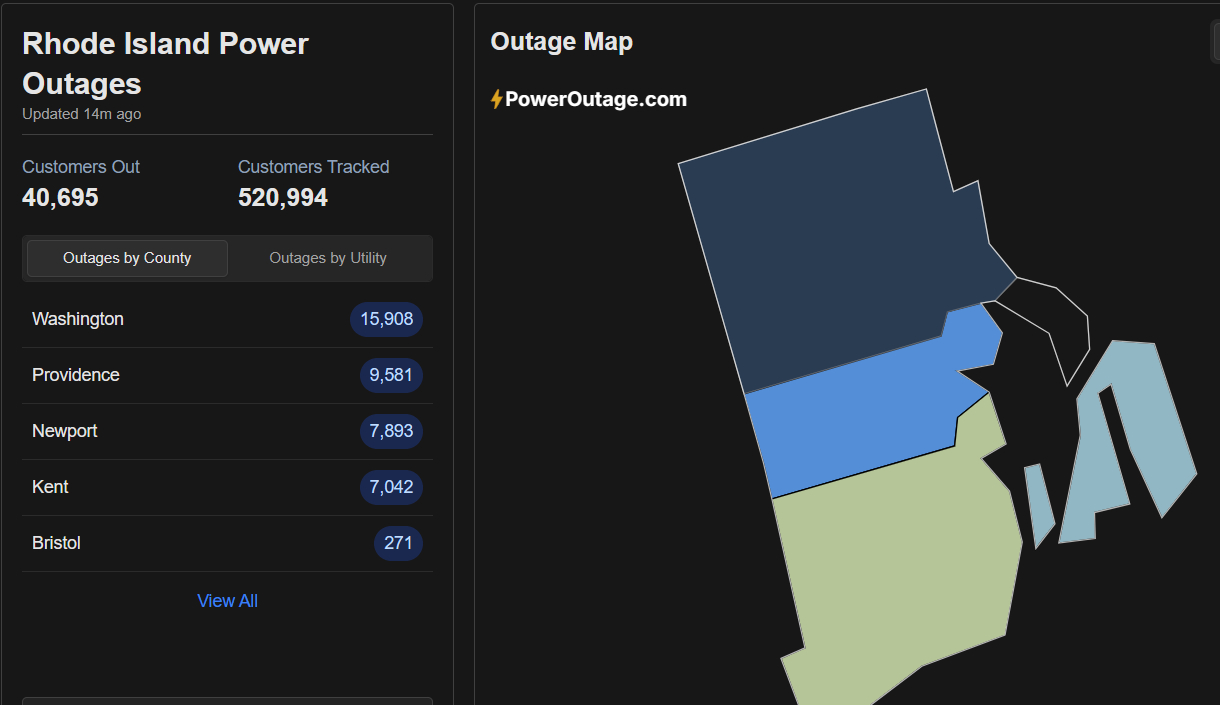Select Providence in the county list
The height and width of the screenshot is (705, 1220).
[76, 375]
